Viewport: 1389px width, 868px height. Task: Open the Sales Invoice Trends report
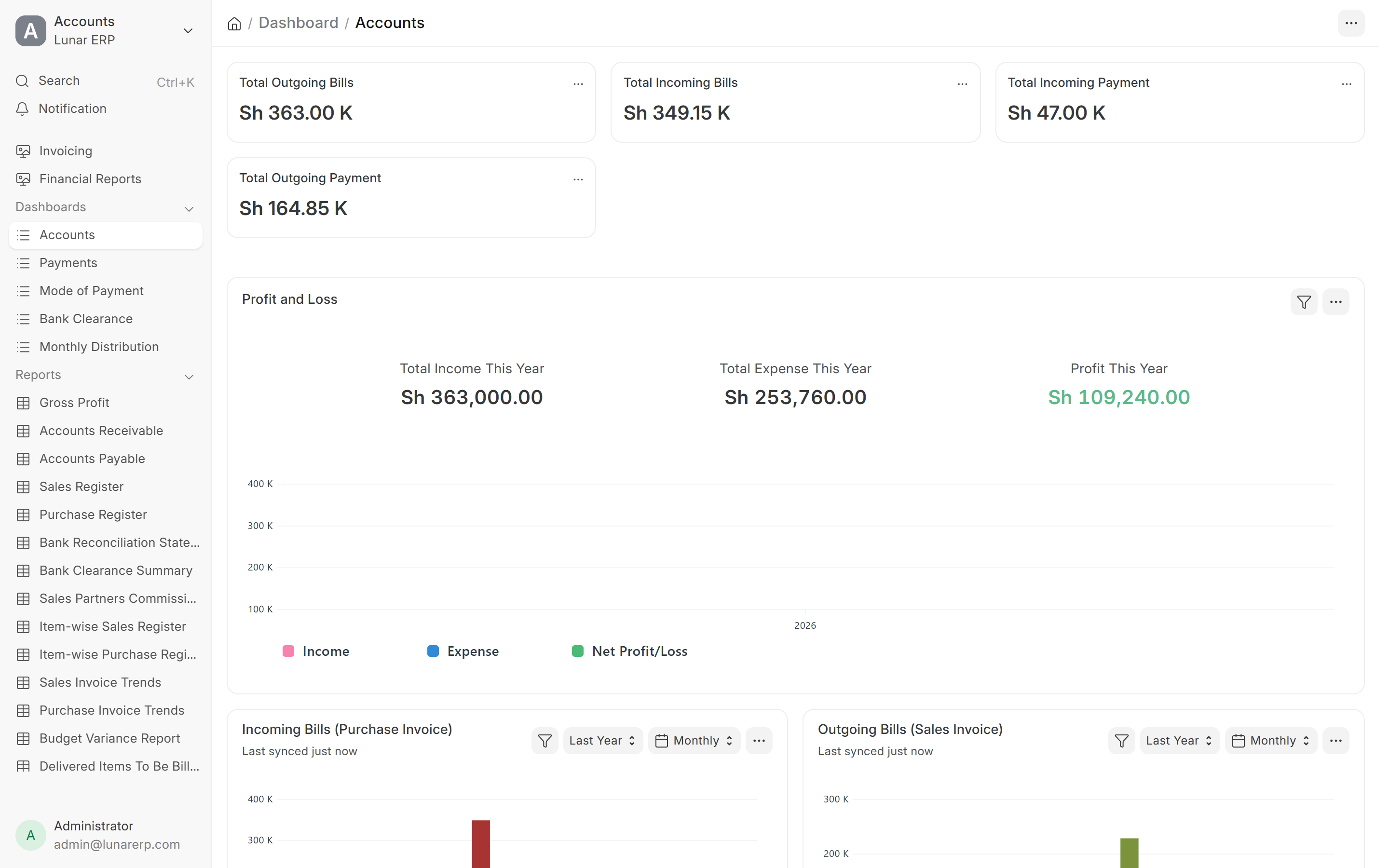tap(106, 682)
